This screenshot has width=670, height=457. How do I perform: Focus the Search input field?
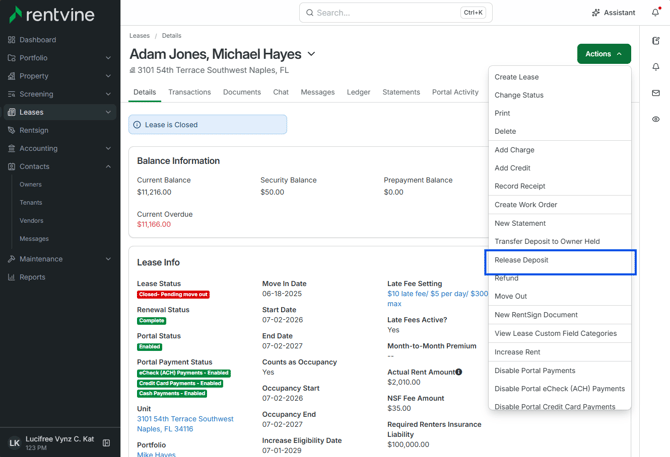pyautogui.click(x=396, y=13)
